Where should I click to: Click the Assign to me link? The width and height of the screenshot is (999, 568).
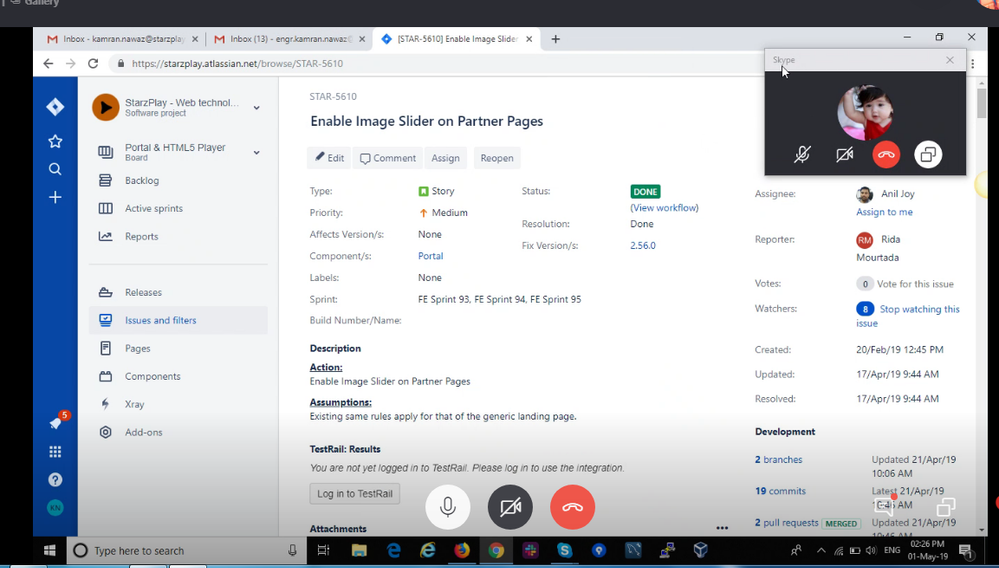[x=884, y=212]
